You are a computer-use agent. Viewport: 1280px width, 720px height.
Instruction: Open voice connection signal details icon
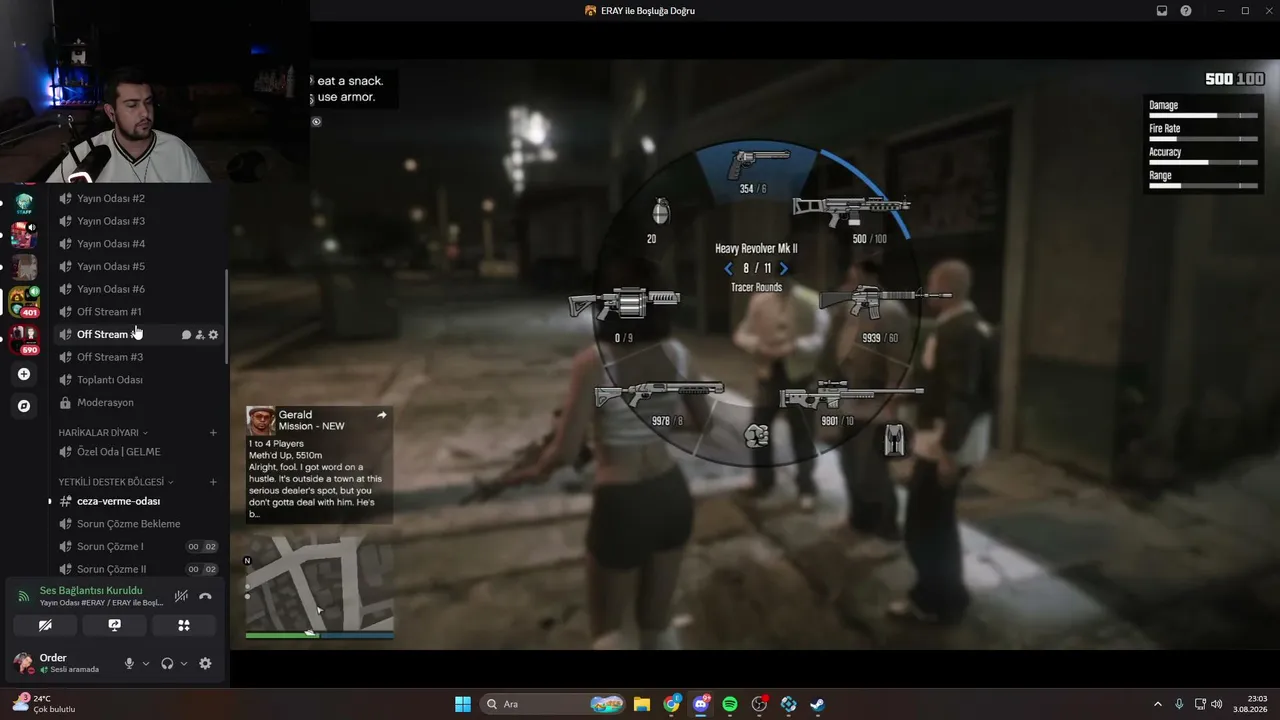[x=24, y=596]
